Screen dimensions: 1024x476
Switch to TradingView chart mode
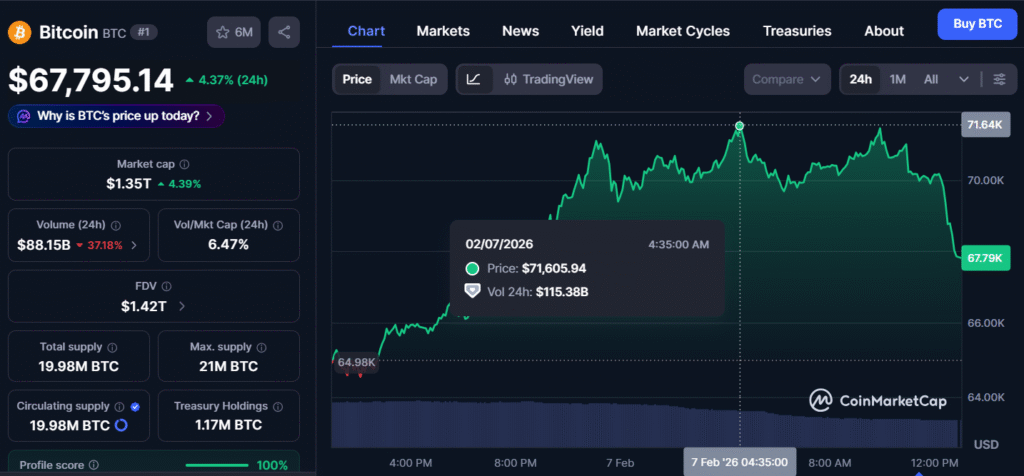548,79
